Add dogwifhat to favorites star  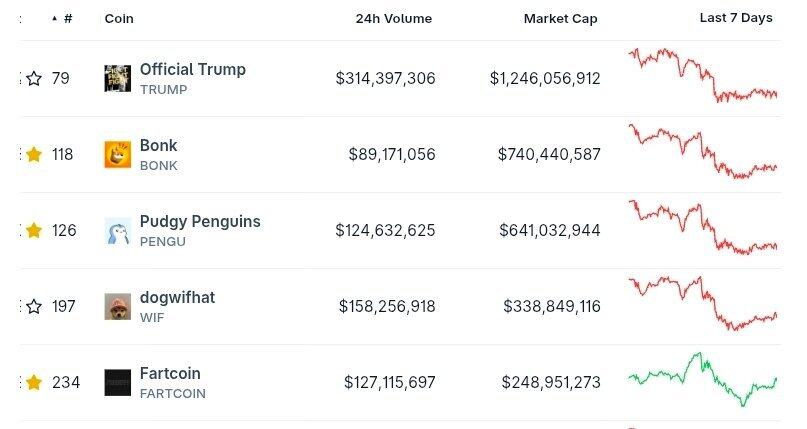(x=34, y=306)
